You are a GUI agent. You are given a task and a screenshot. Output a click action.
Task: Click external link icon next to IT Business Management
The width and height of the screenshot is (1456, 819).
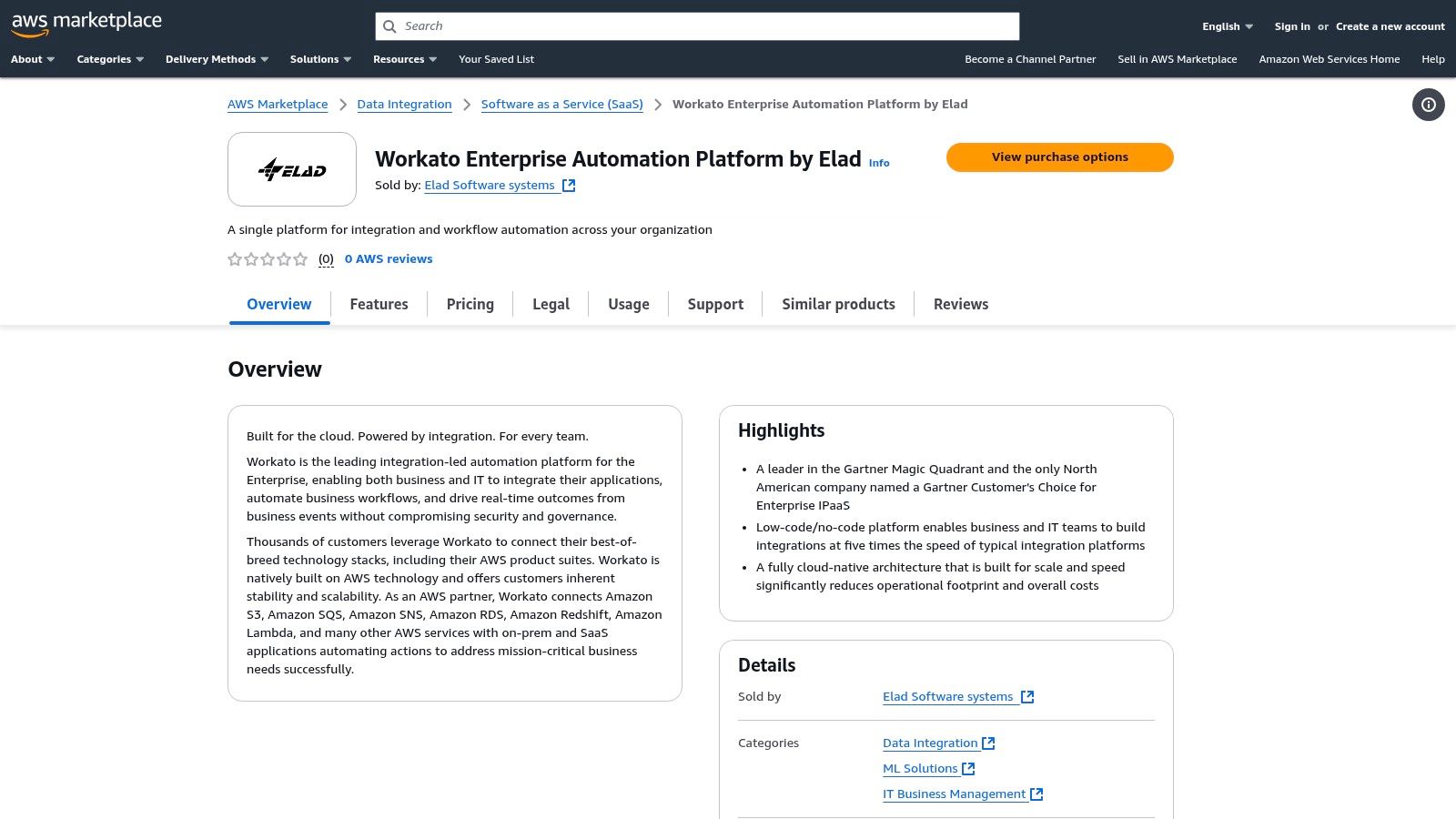[x=1036, y=793]
